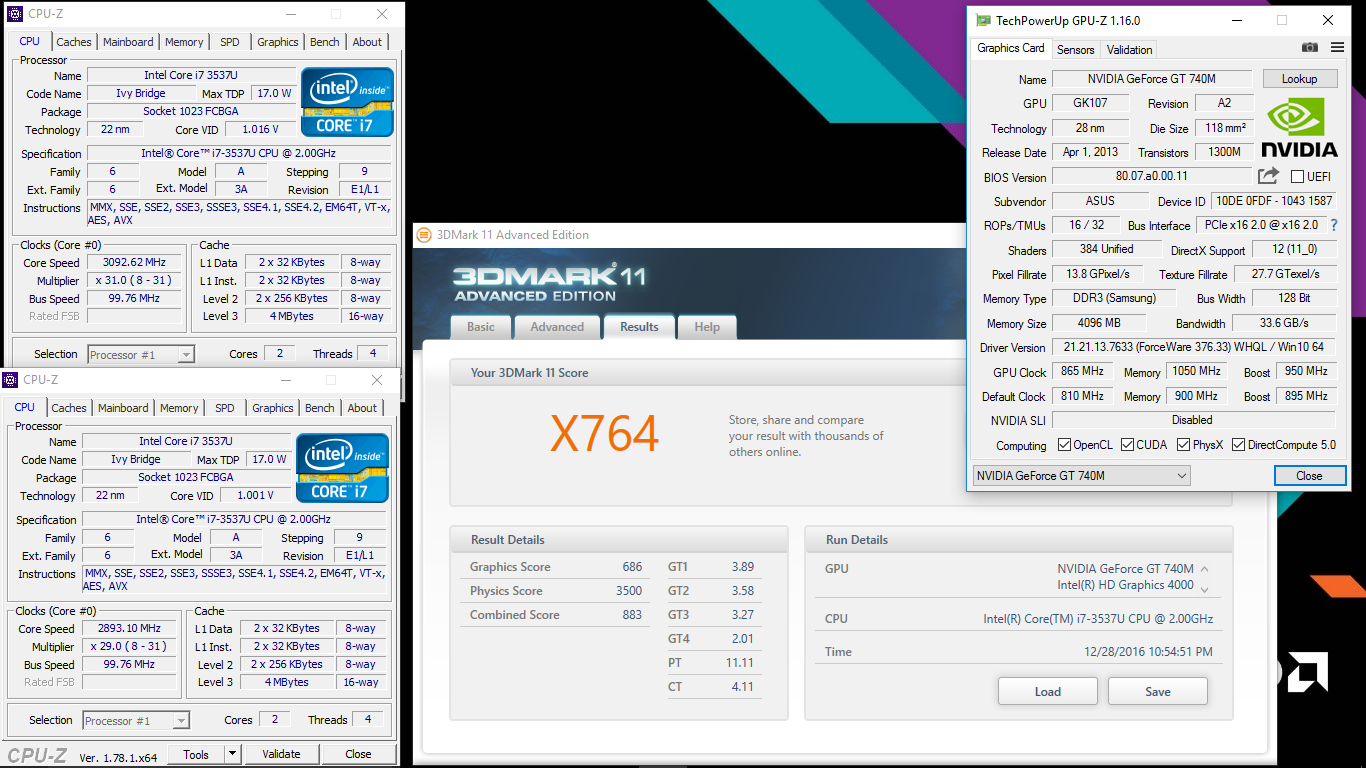This screenshot has height=768, width=1366.
Task: Click the Subvendor value ASUS
Action: [1100, 201]
